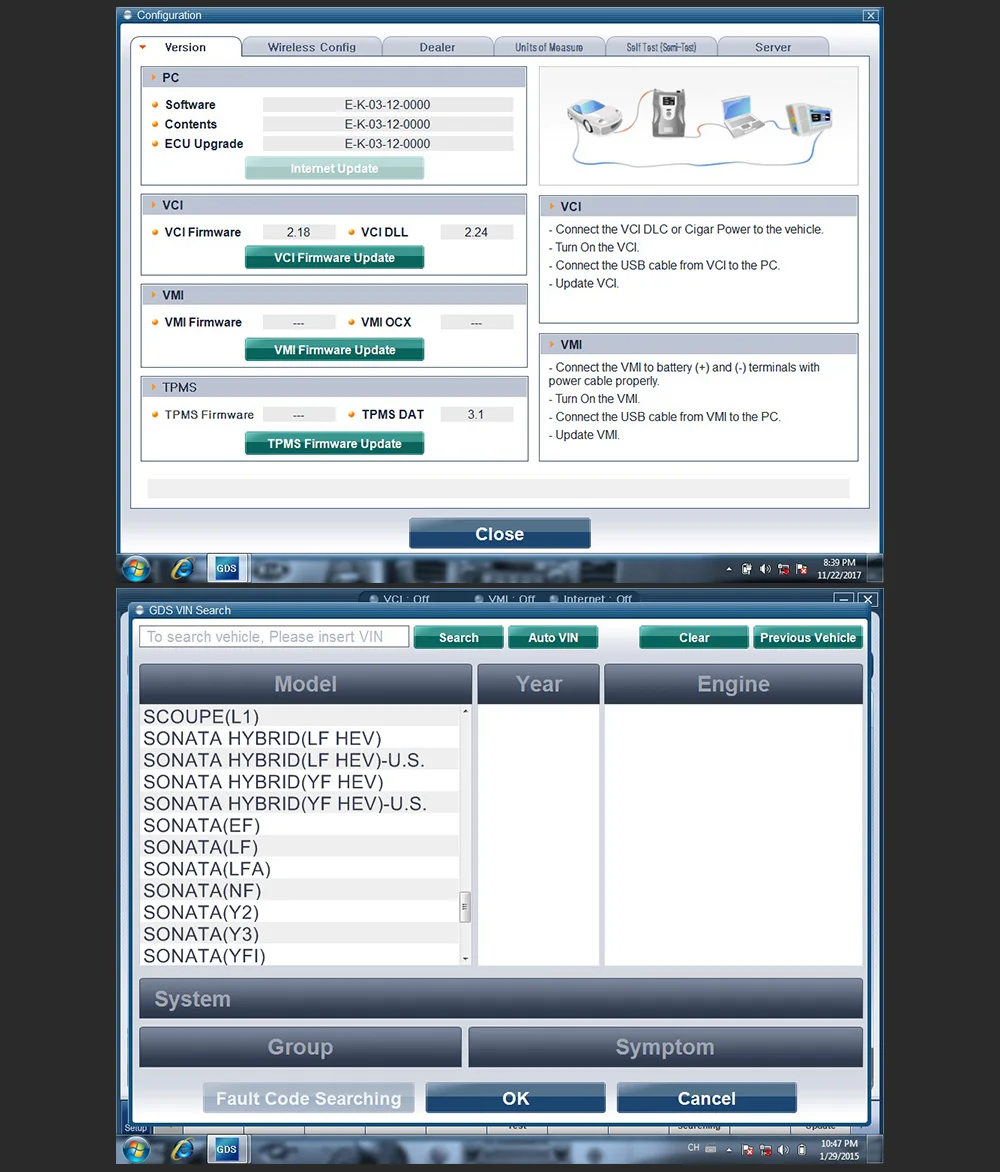Click the Model column header
This screenshot has width=1000, height=1172.
[306, 684]
